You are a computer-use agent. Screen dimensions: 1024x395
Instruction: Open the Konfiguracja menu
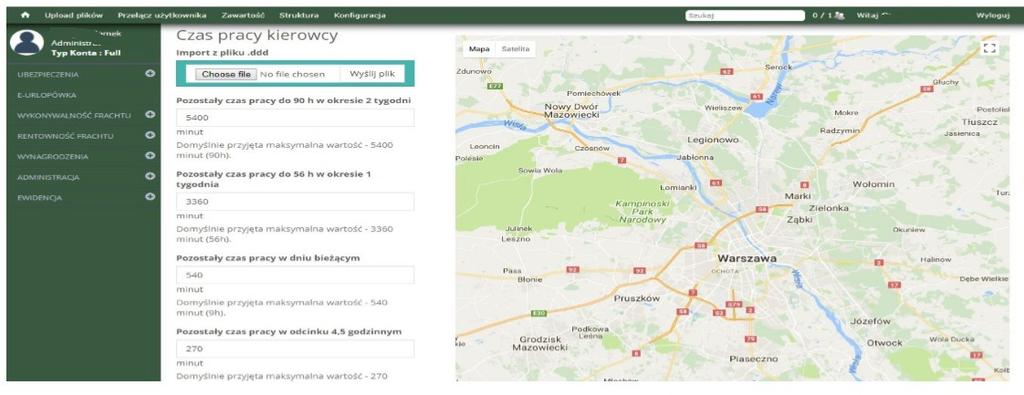pos(359,15)
